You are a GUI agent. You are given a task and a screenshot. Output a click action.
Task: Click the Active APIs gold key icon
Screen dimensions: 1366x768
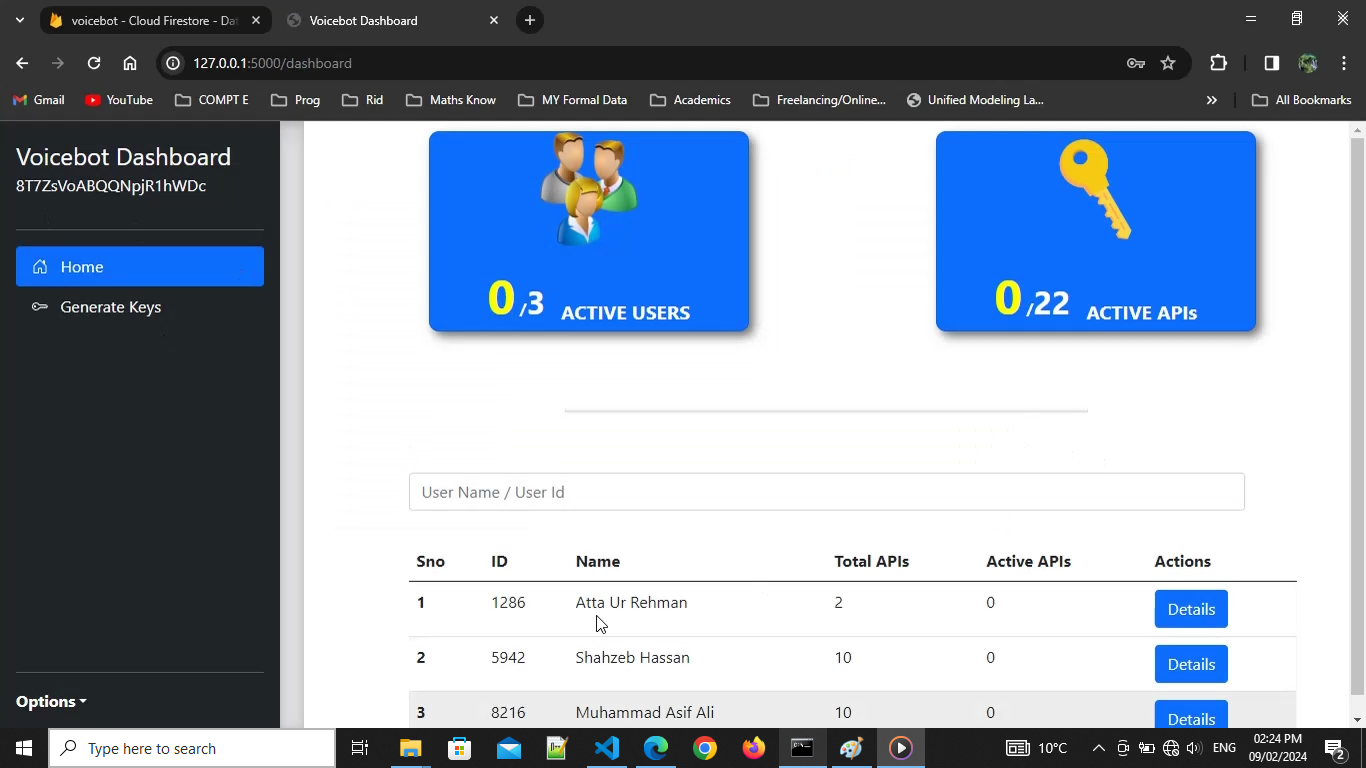(x=1095, y=190)
